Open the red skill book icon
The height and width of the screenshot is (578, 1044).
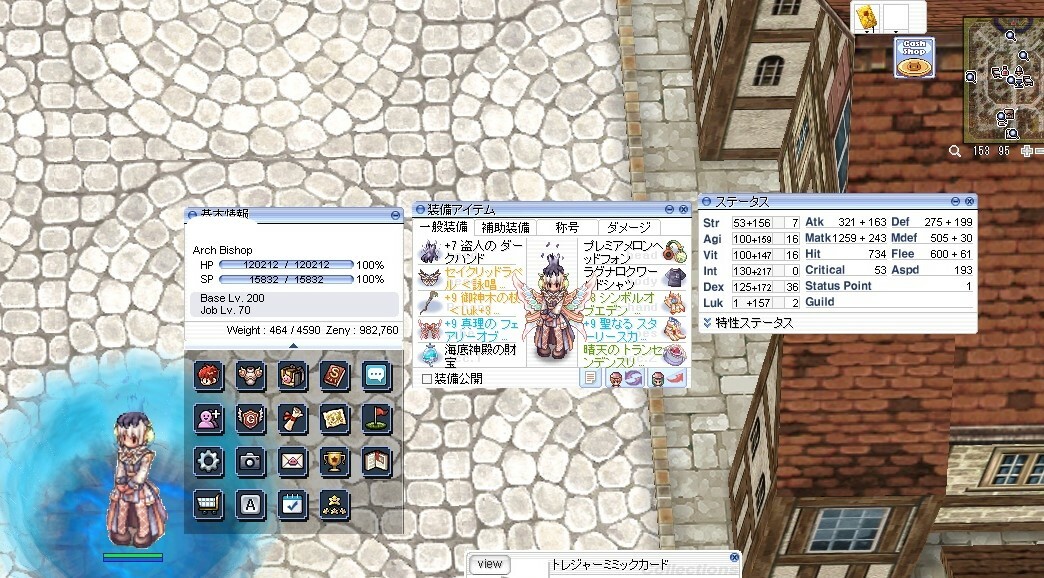coord(334,376)
